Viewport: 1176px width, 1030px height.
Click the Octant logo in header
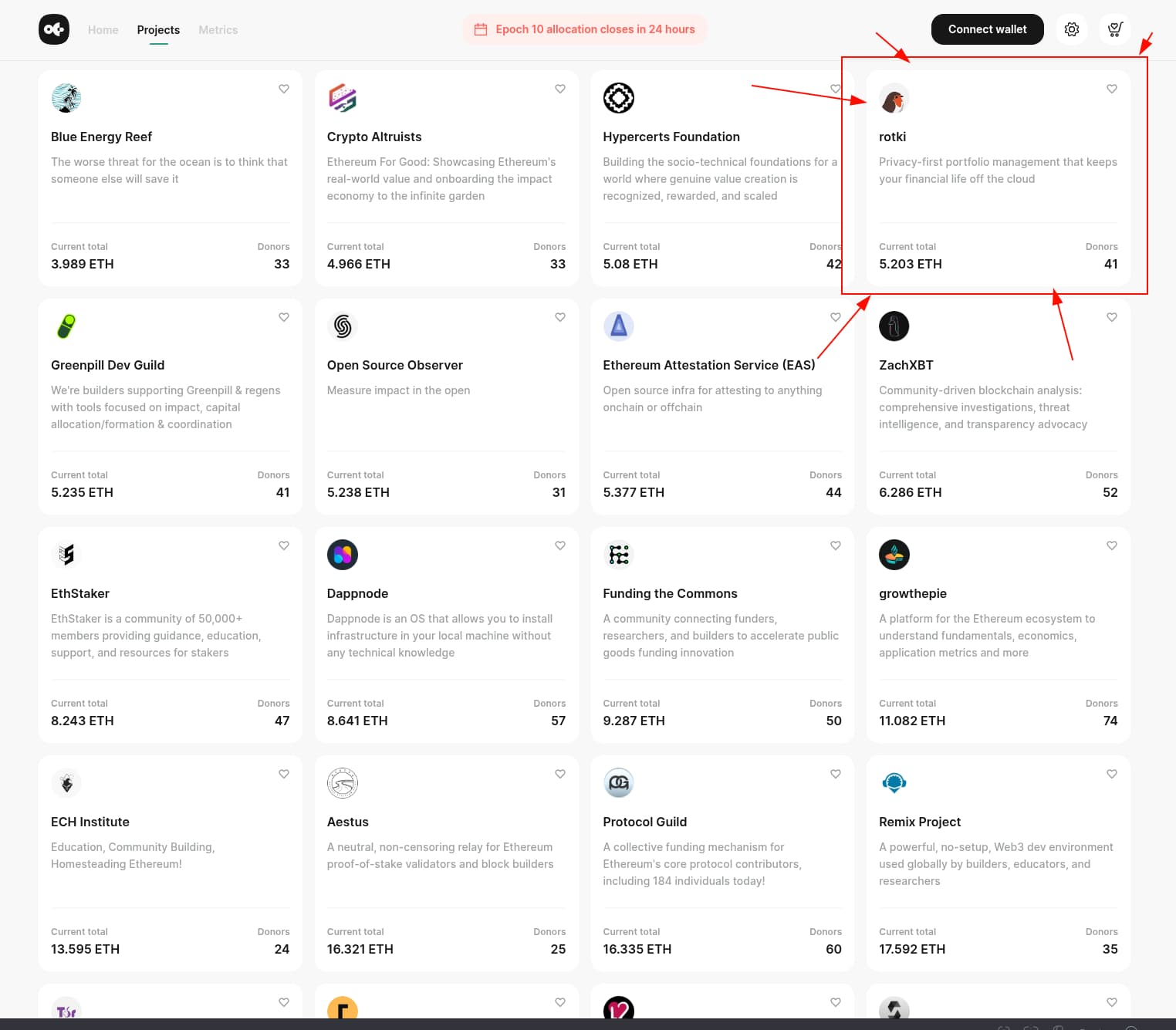pos(54,29)
